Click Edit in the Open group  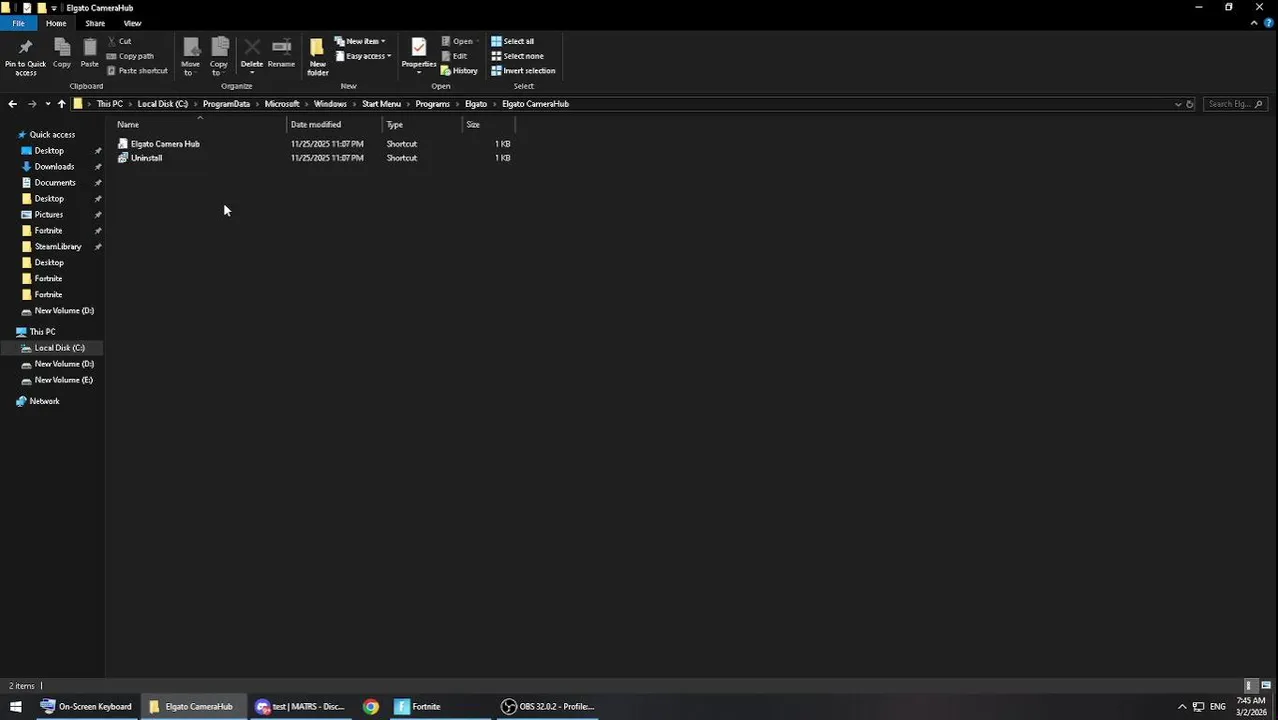[454, 56]
